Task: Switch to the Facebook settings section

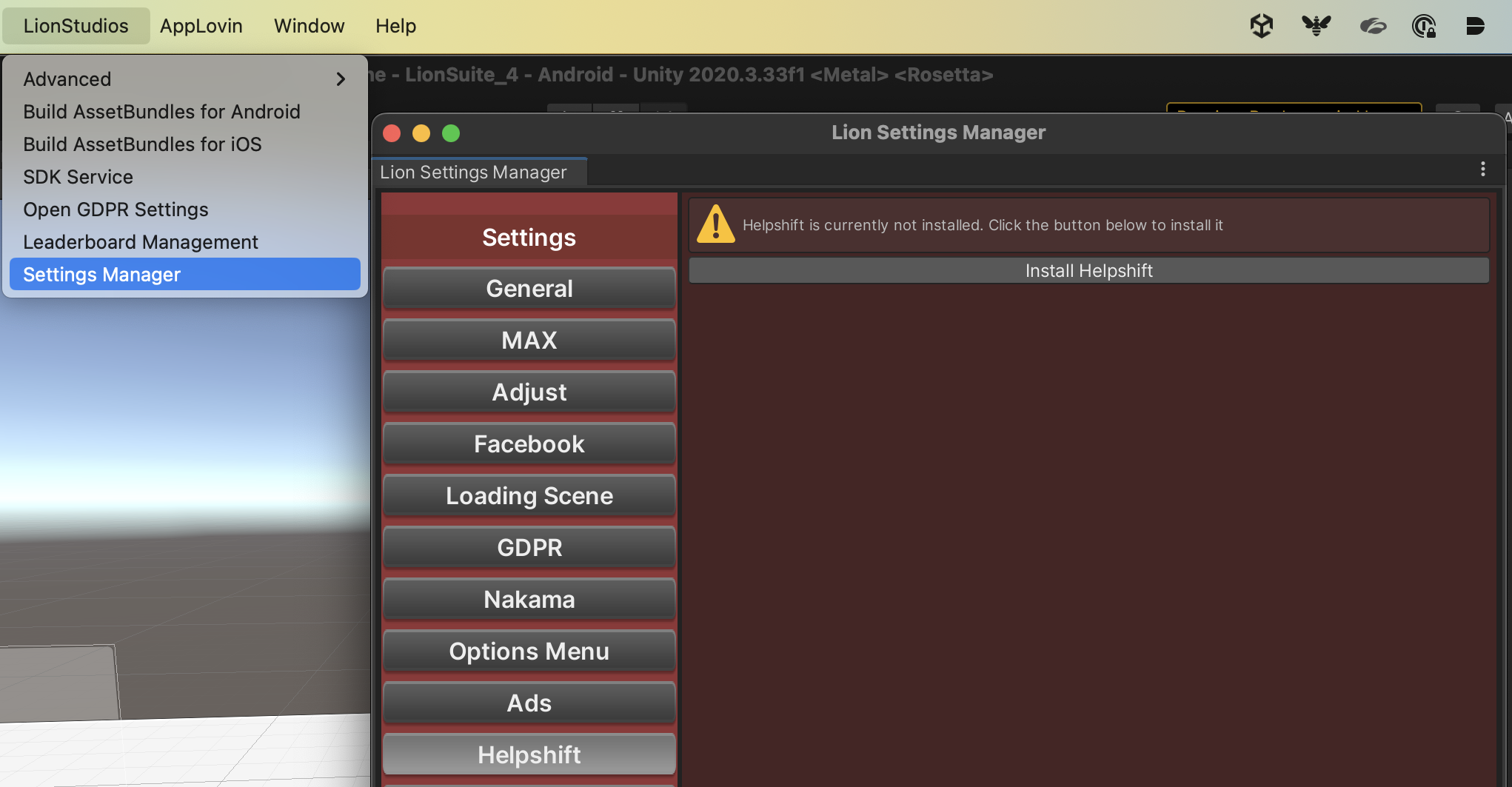Action: tap(529, 443)
